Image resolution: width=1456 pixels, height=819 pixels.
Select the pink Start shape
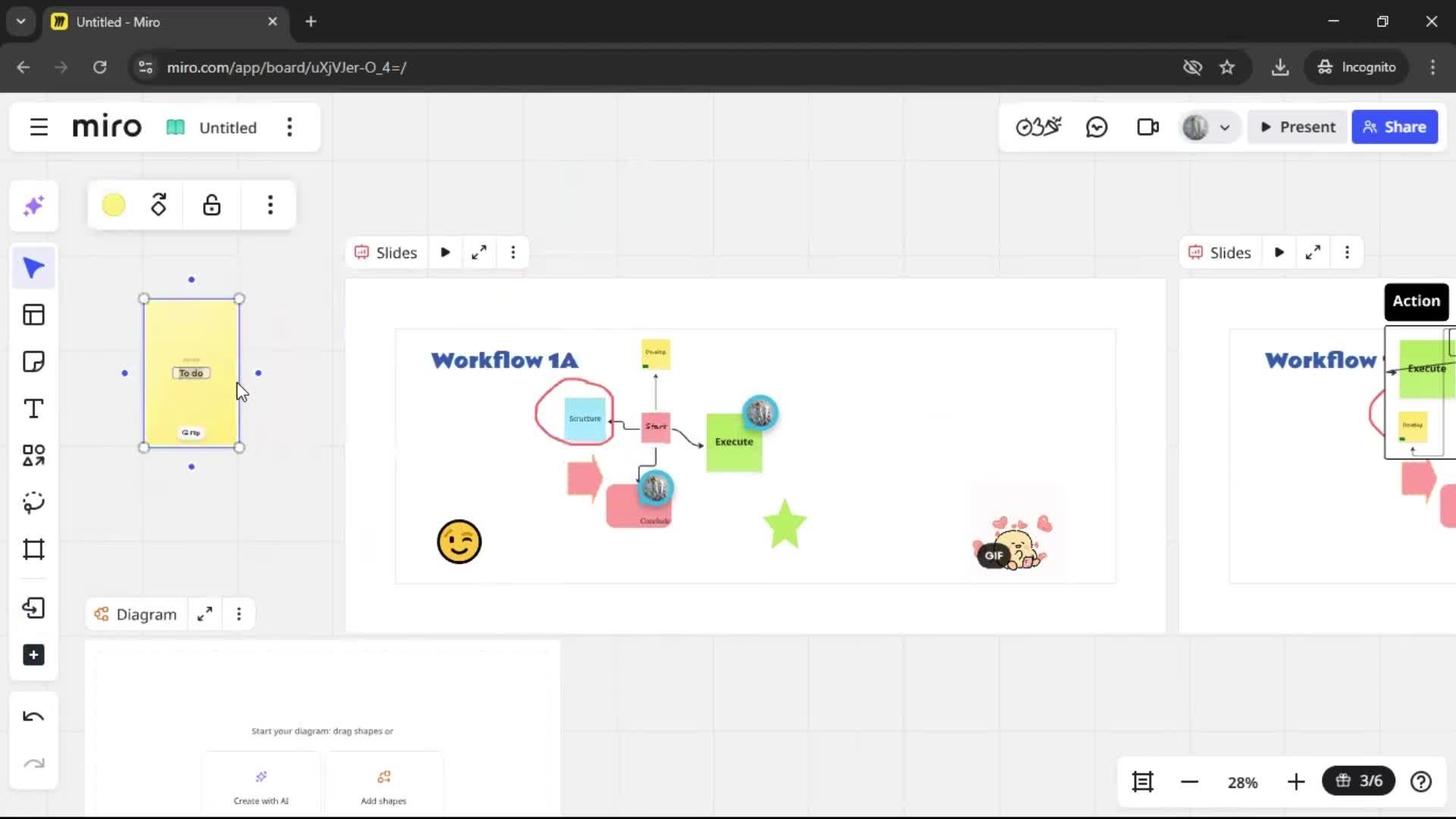tap(656, 427)
